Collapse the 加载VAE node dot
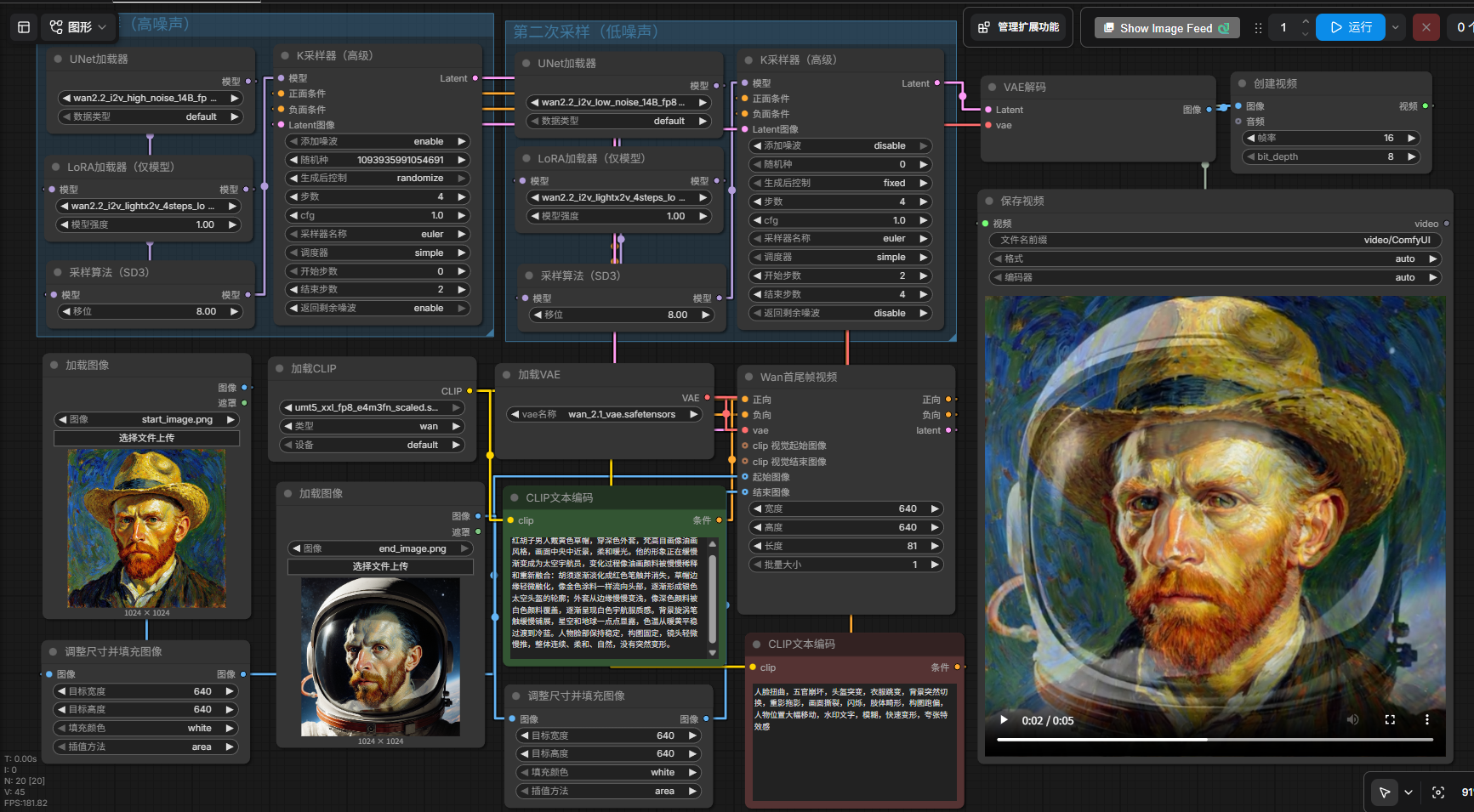This screenshot has height=812, width=1474. (506, 374)
